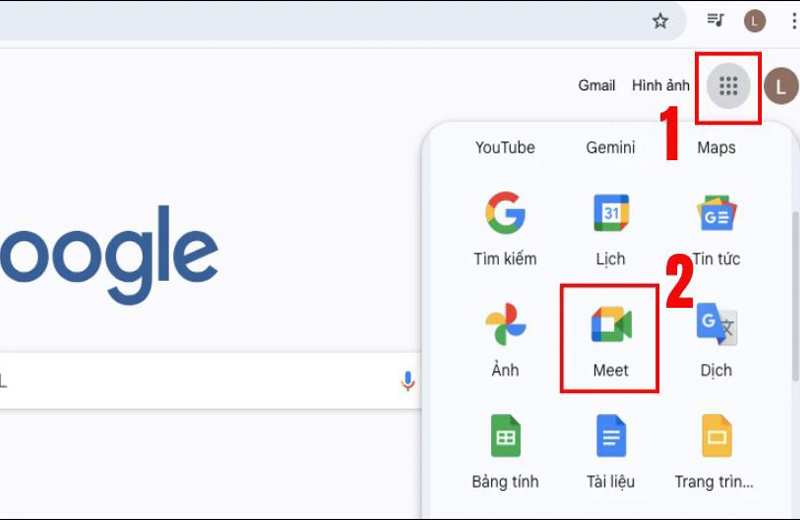The image size is (800, 520).
Task: Open the media control playlist icon
Action: click(x=715, y=20)
